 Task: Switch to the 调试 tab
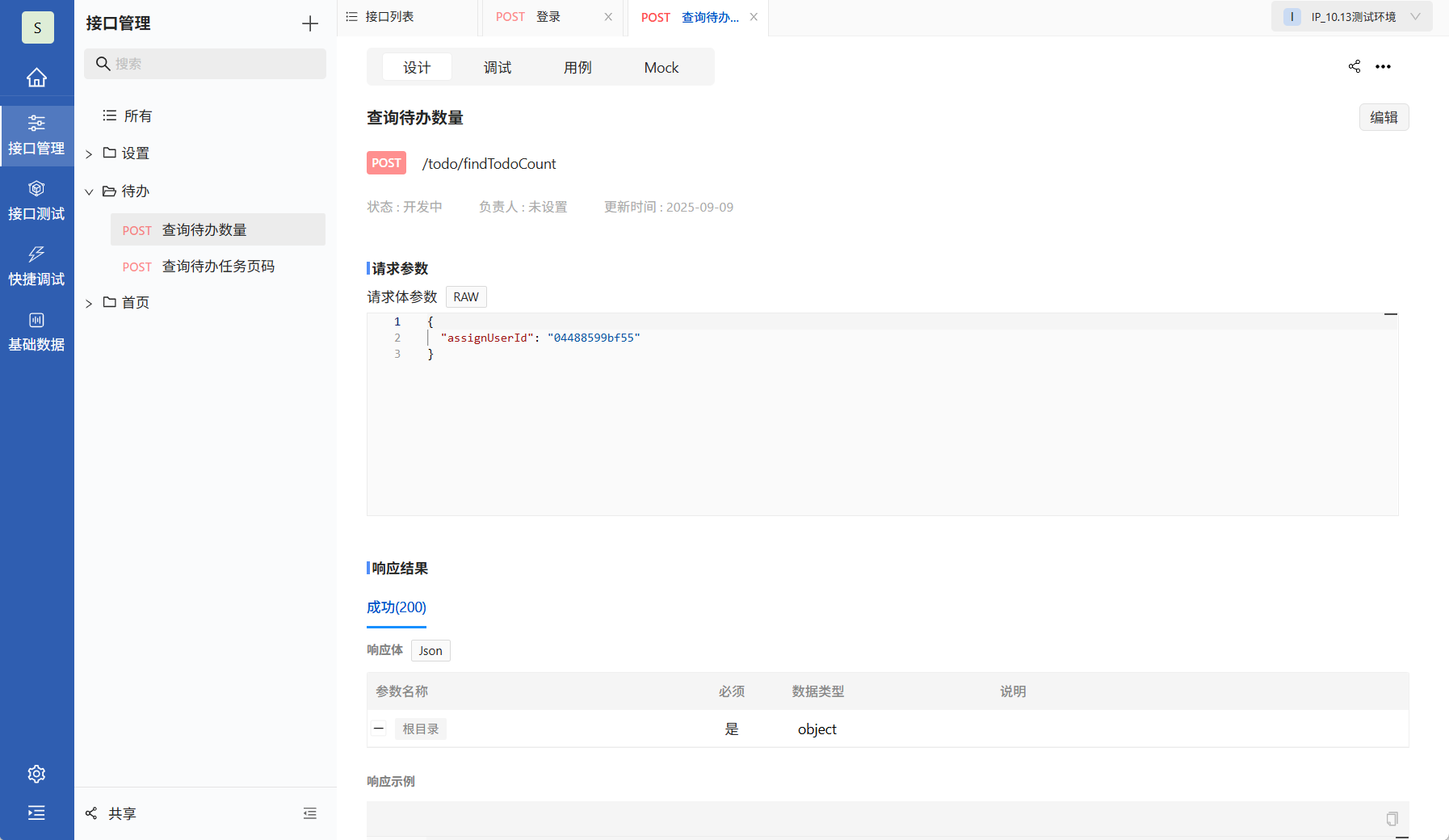coord(497,67)
